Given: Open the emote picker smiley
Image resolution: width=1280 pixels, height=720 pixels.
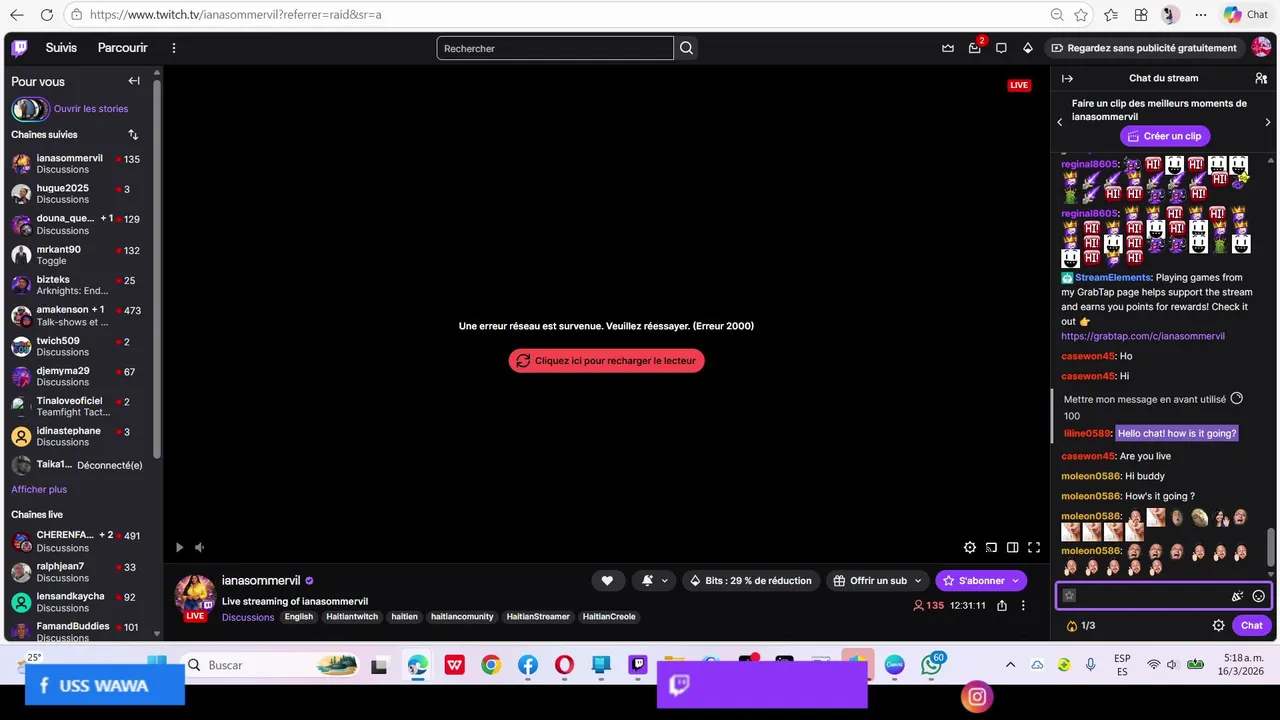Looking at the screenshot, I should 1259,596.
